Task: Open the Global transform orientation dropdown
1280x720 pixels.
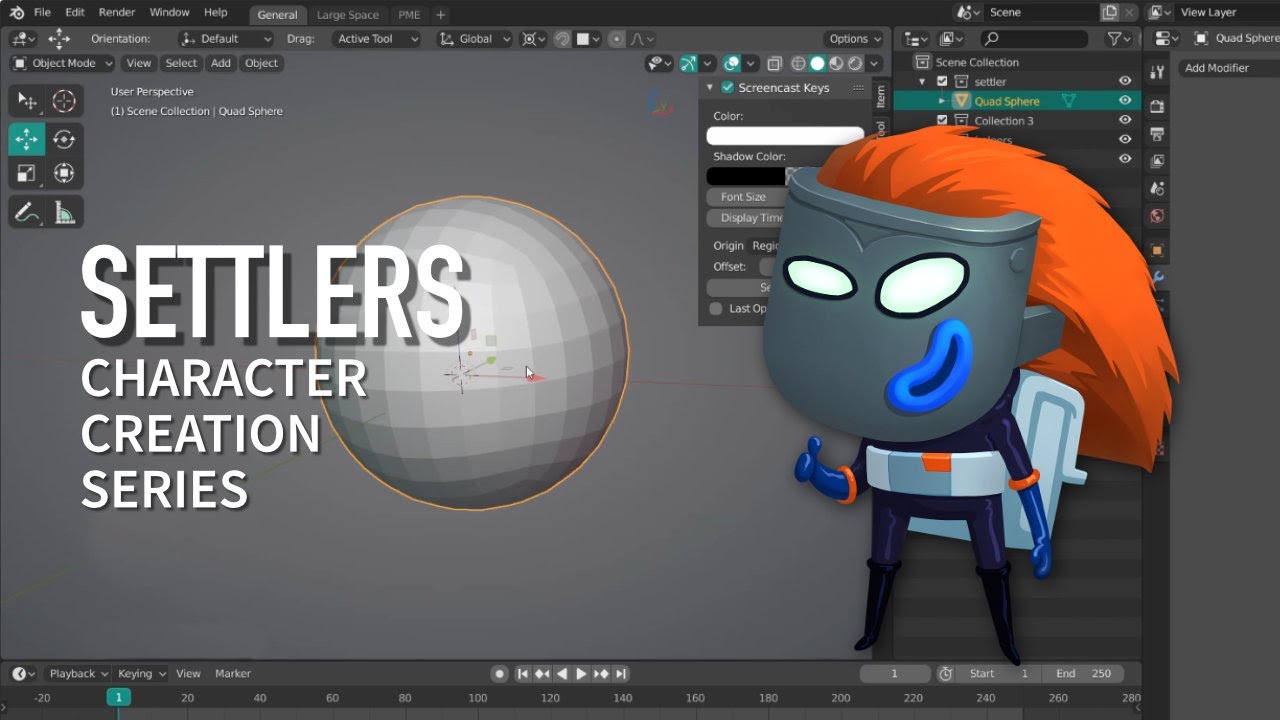Action: tap(475, 39)
